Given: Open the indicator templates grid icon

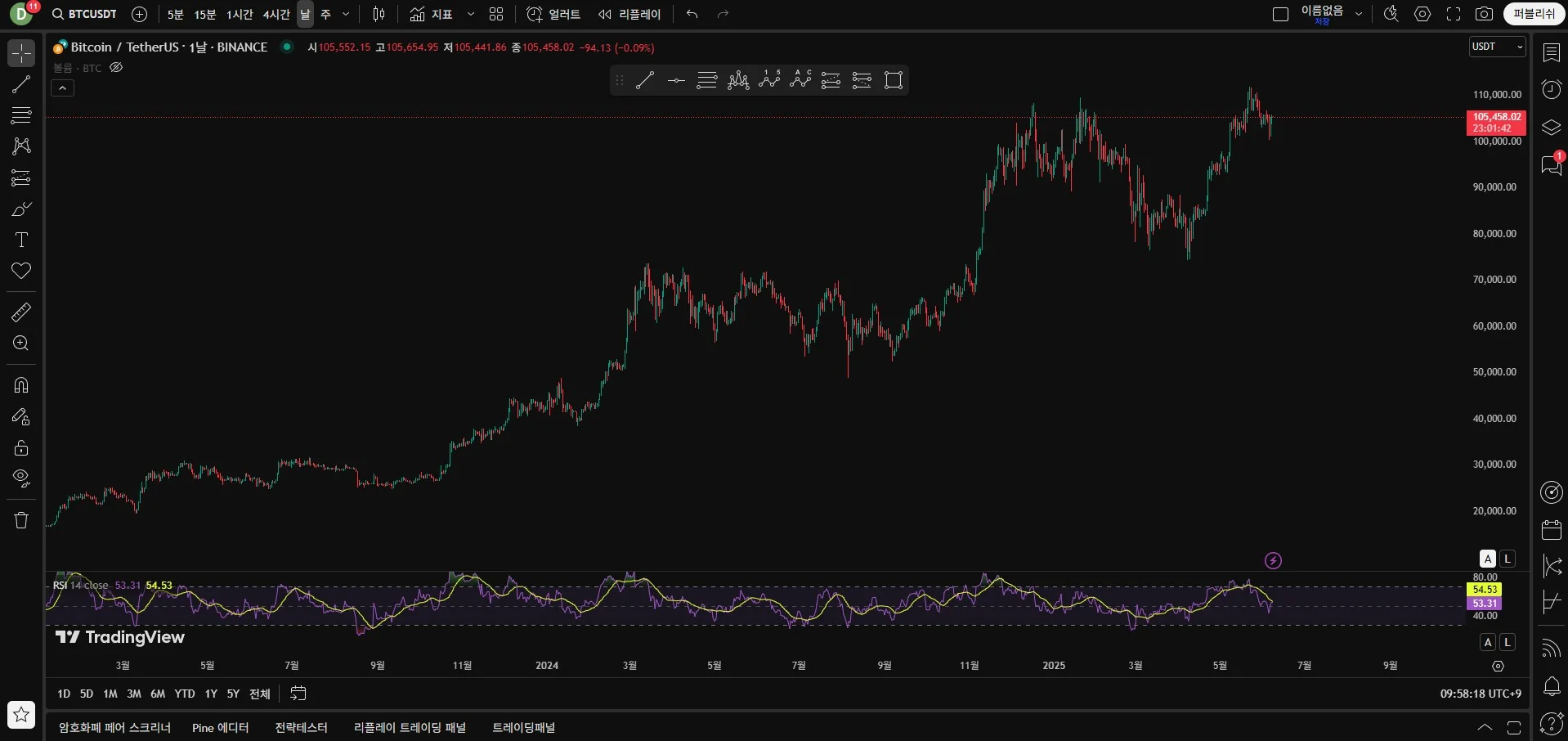Looking at the screenshot, I should [496, 14].
